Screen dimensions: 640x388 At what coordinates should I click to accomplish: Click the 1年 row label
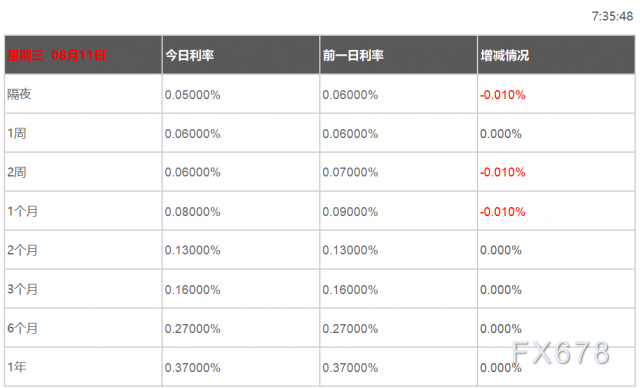17,367
